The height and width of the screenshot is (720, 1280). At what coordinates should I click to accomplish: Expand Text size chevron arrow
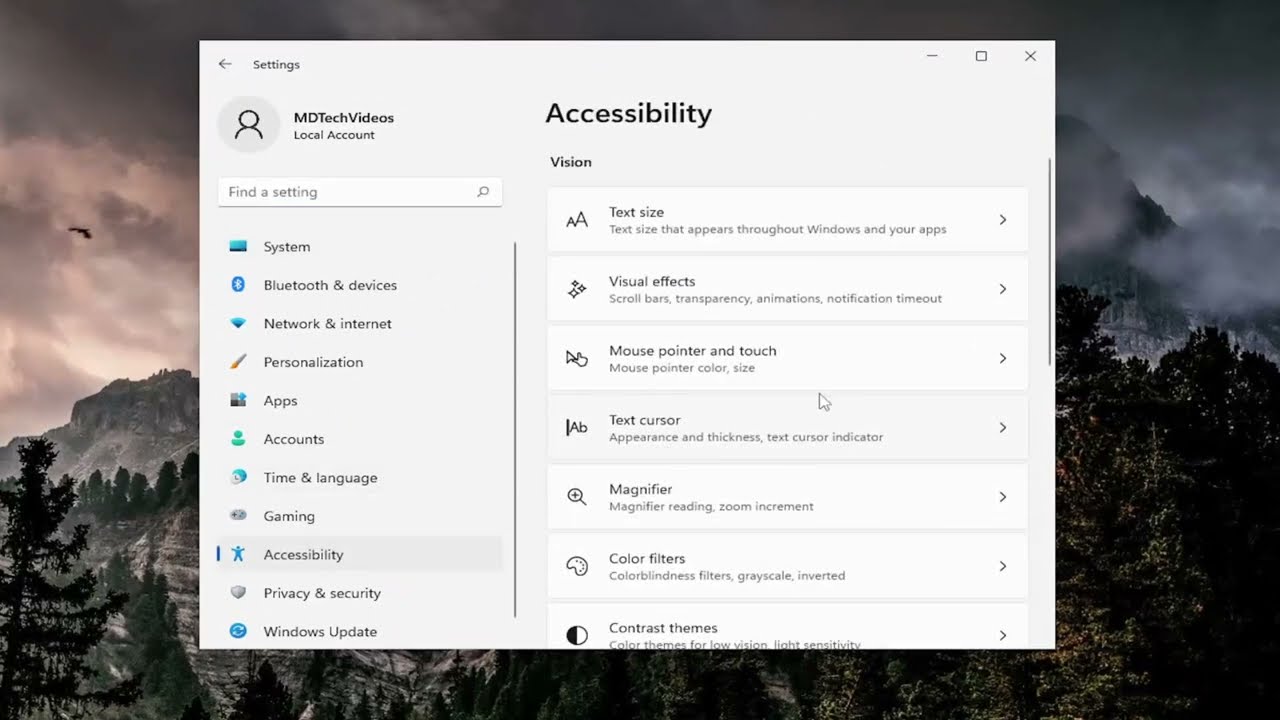coord(1002,220)
